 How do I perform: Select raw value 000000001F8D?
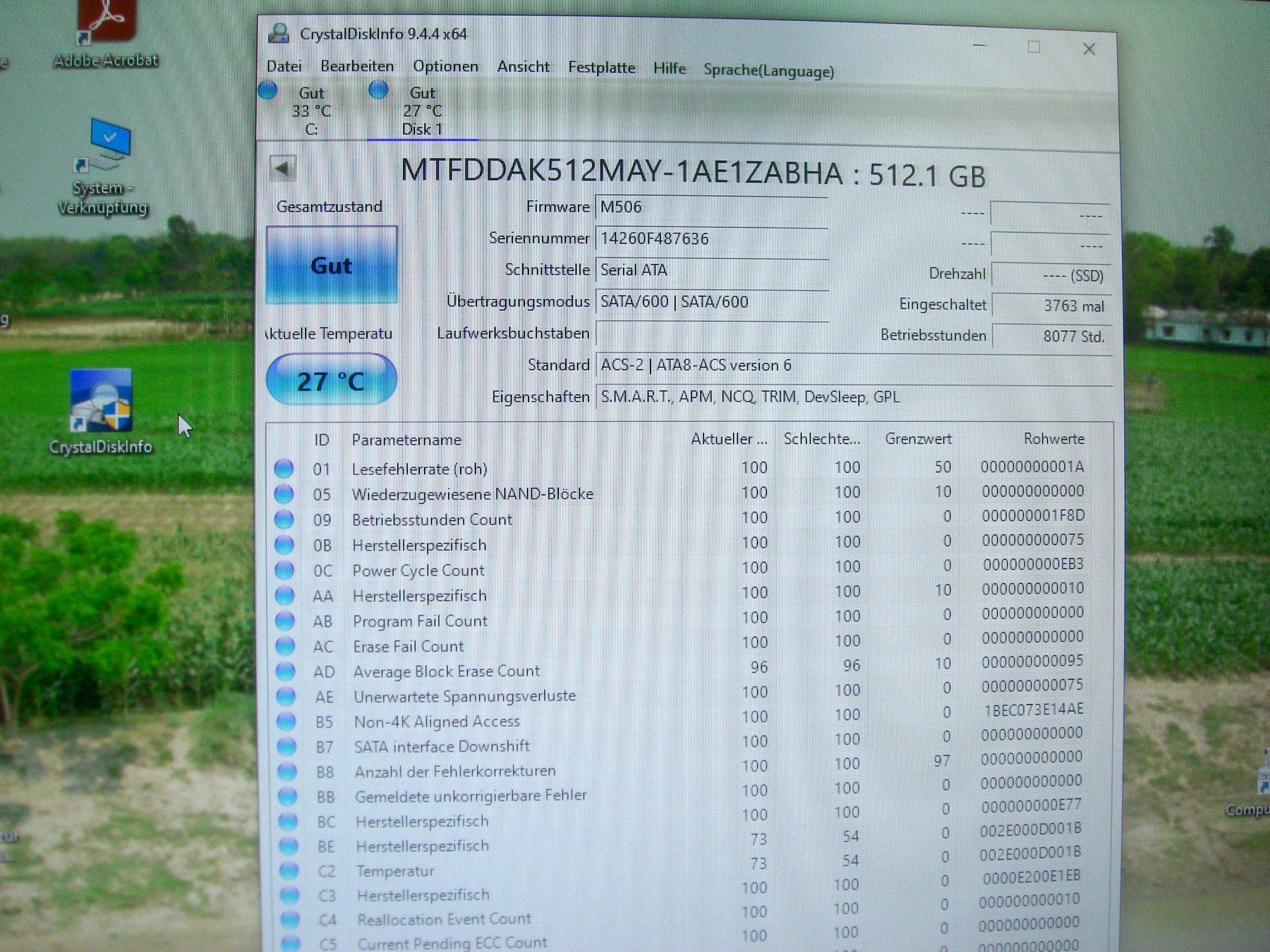coord(1033,515)
